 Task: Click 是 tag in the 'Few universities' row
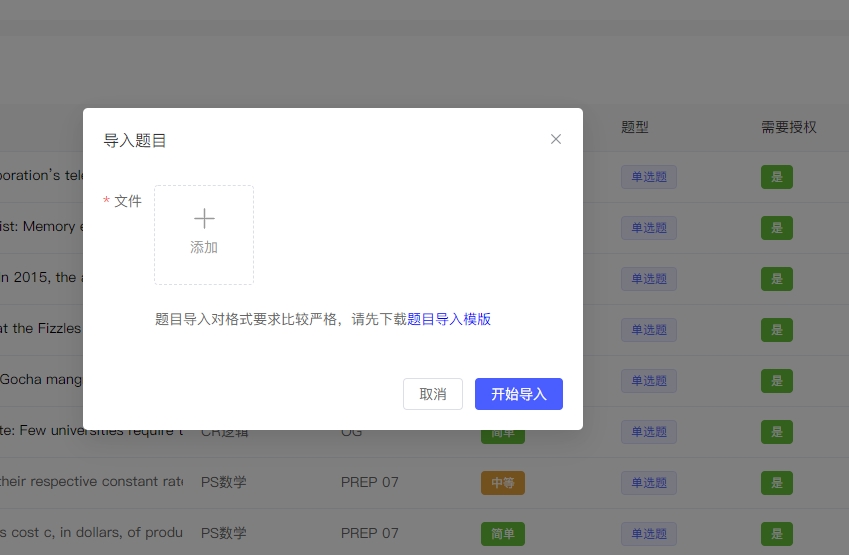coord(776,432)
